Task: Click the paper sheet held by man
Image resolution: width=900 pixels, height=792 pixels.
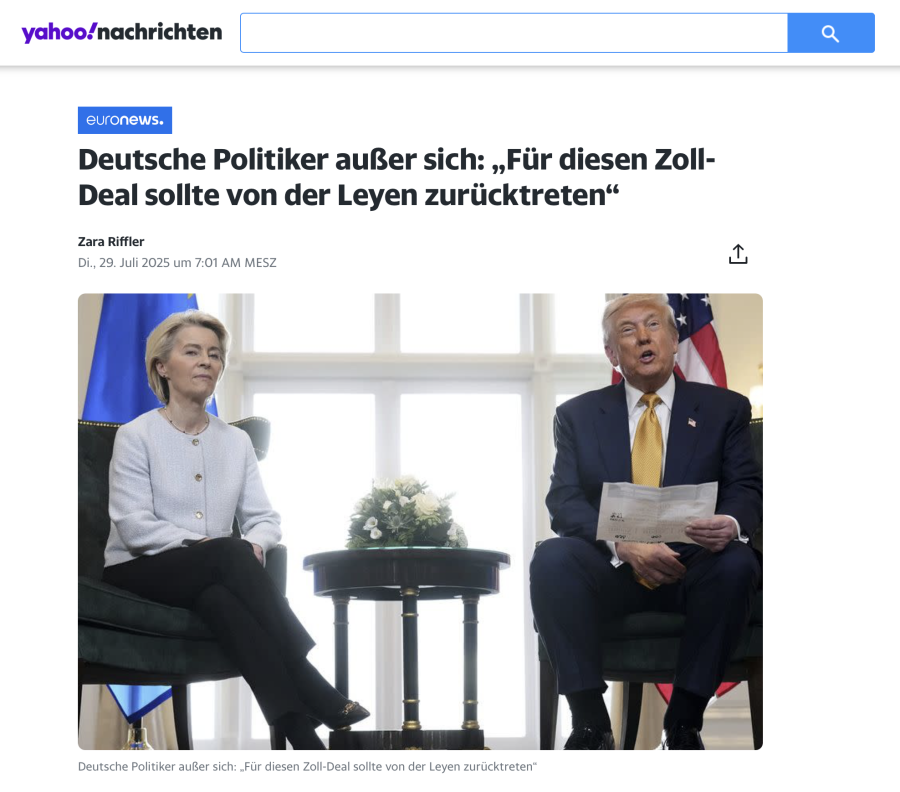Action: pos(657,512)
